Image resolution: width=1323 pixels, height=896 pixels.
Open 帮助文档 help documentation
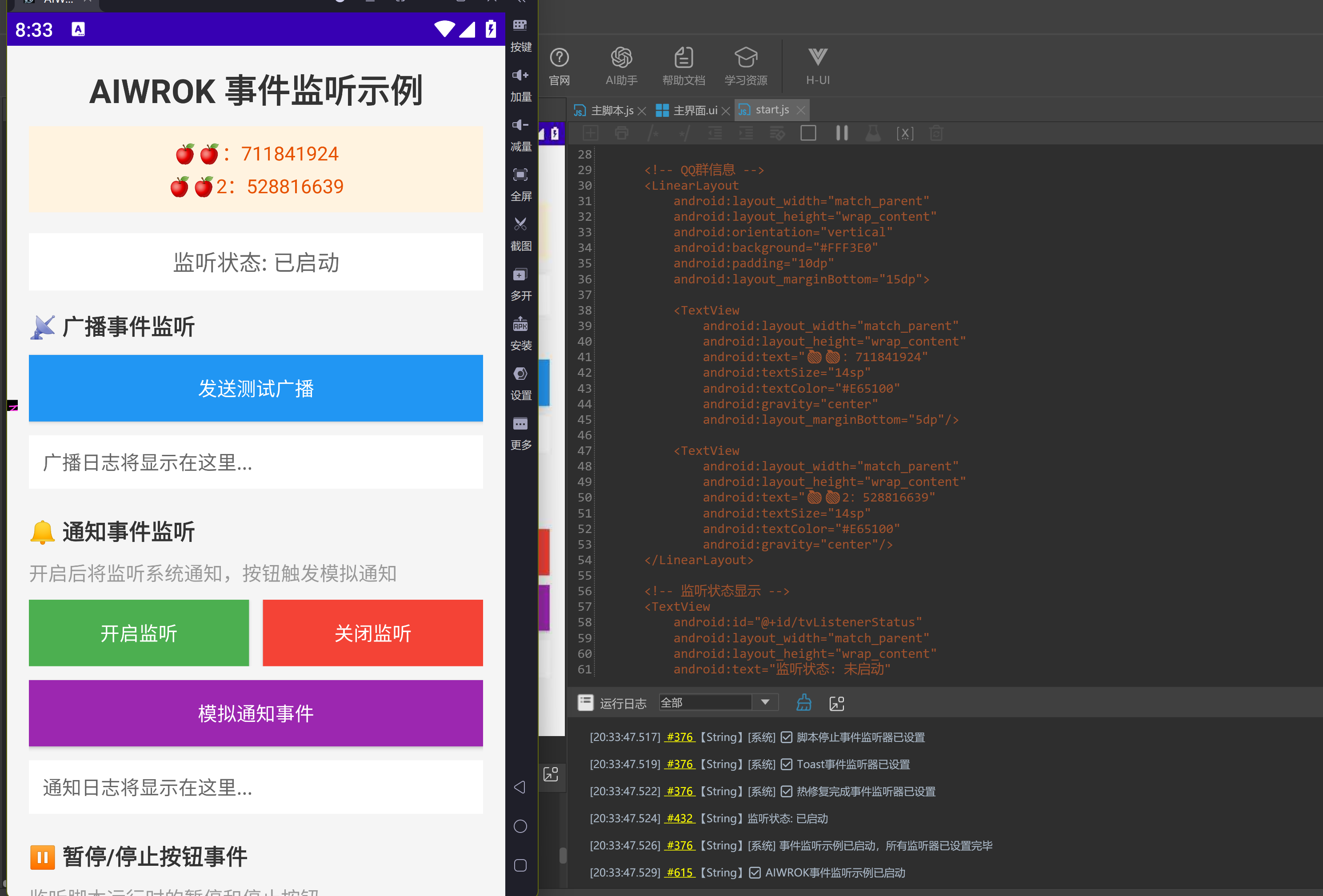[683, 67]
